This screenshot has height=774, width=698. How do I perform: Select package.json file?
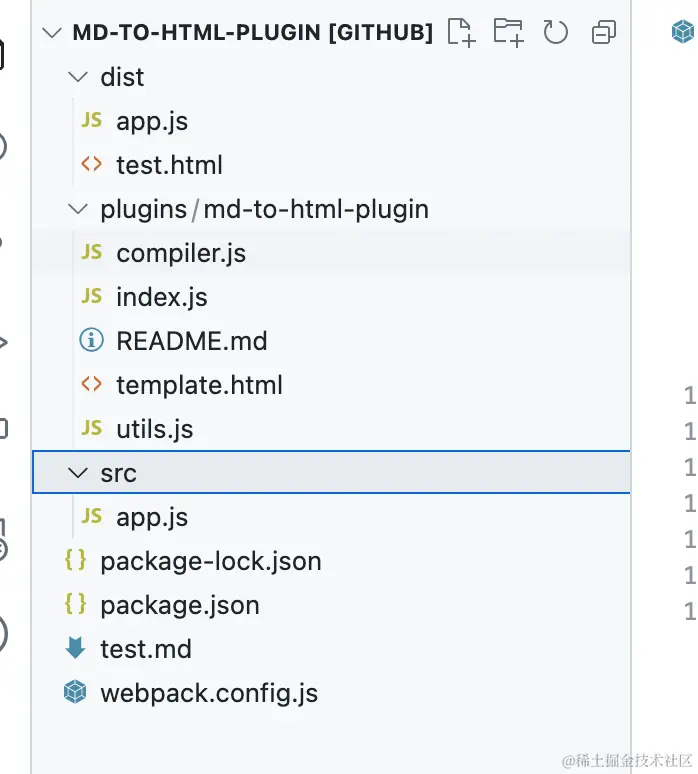179,605
